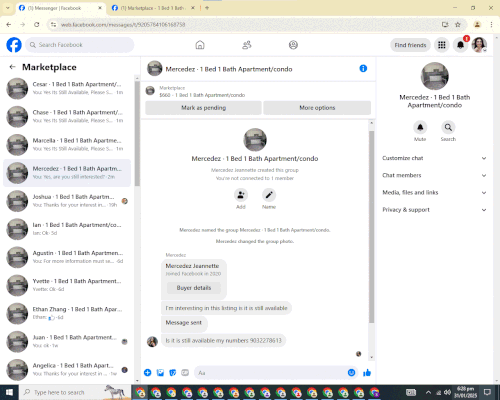The image size is (500, 400).
Task: Click the Add member icon
Action: pos(241,195)
